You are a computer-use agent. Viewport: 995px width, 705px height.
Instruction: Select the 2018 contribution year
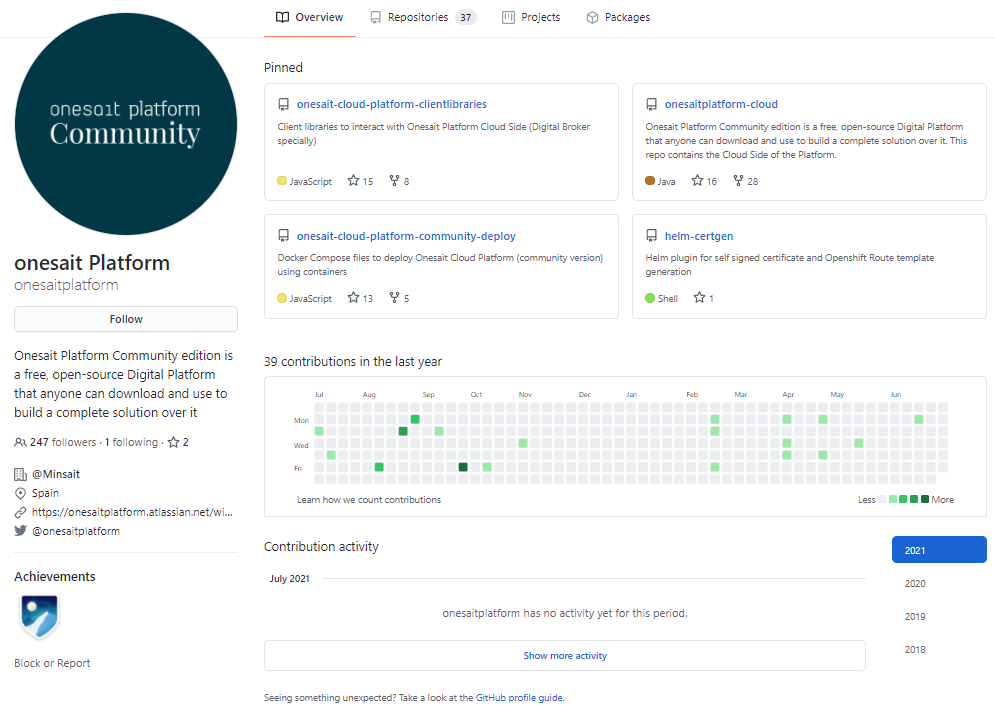915,649
